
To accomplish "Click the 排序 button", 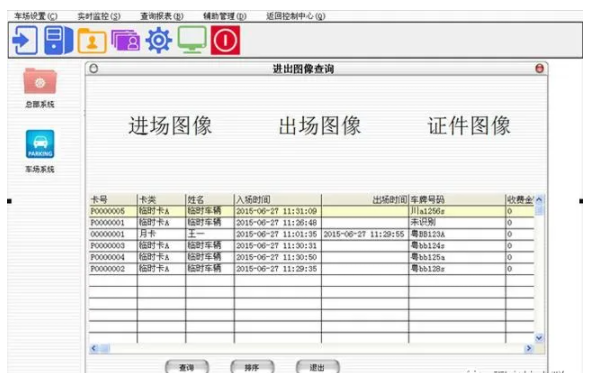I will [x=252, y=367].
